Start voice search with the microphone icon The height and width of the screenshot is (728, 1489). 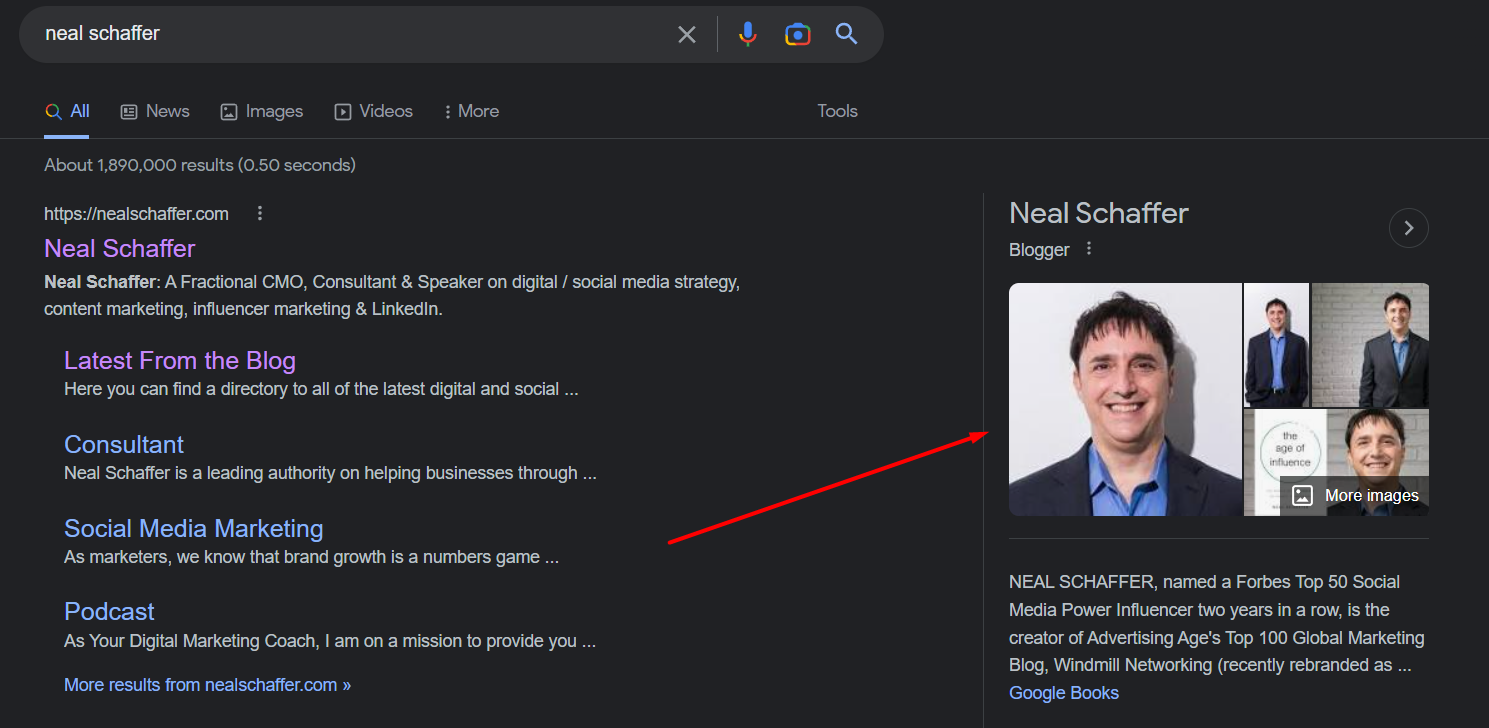click(x=747, y=34)
